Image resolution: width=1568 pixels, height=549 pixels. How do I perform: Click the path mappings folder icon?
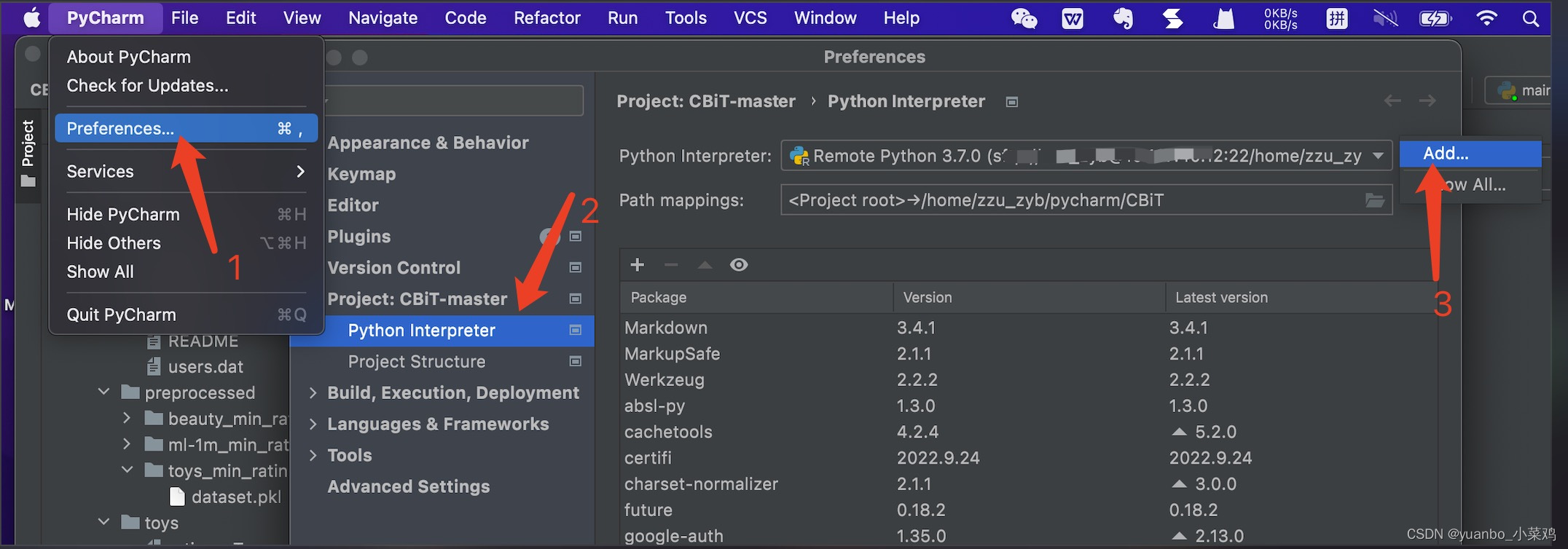point(1375,200)
